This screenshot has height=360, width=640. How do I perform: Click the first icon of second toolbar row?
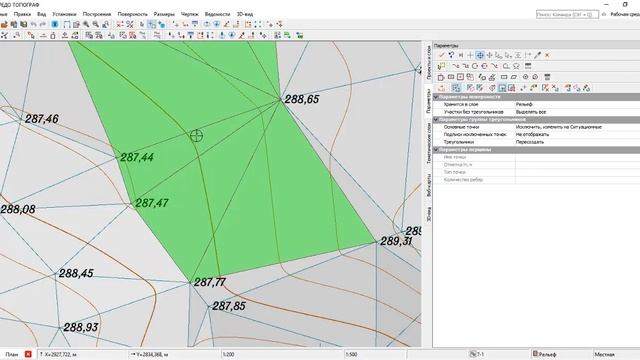click(4, 36)
